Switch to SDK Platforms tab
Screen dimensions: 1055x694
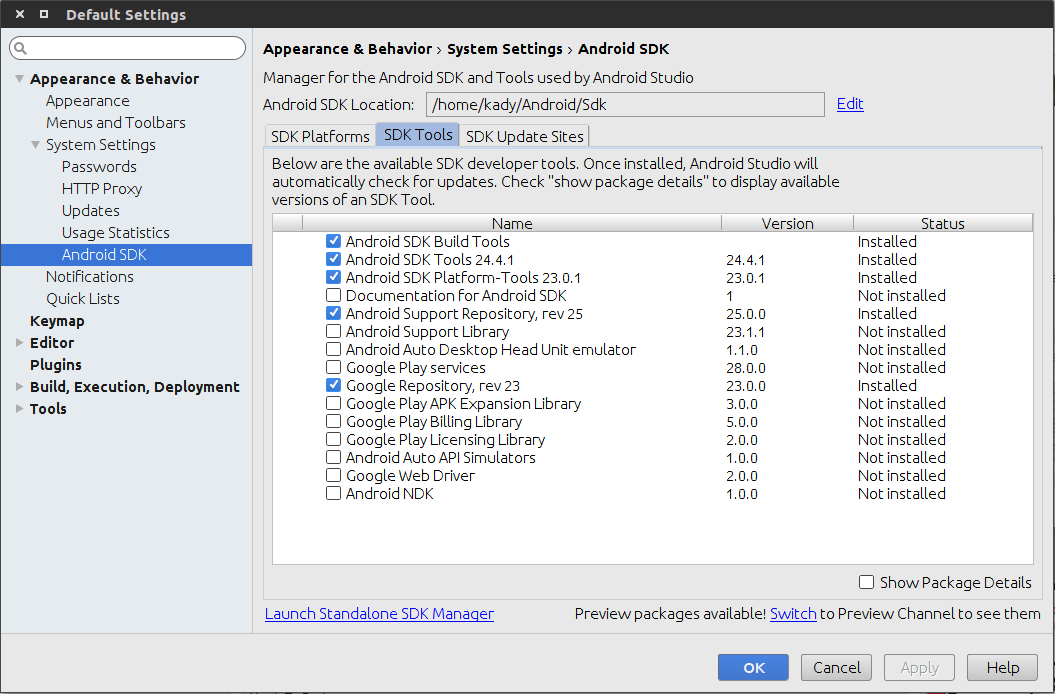[x=320, y=136]
